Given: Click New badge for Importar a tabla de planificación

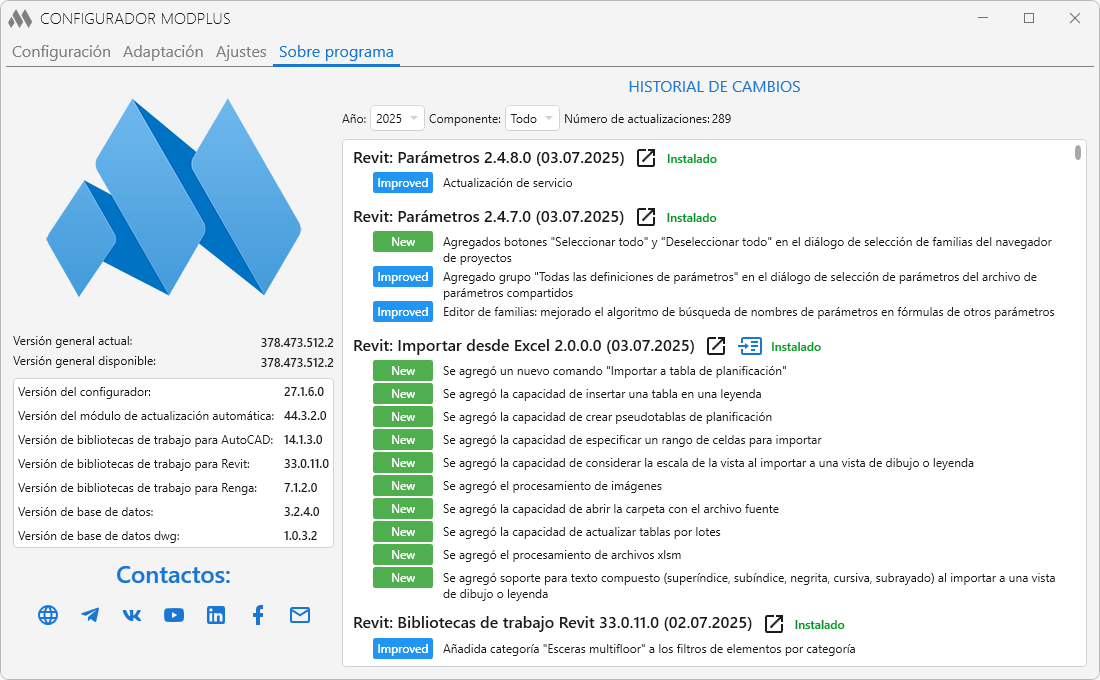Looking at the screenshot, I should tap(403, 371).
